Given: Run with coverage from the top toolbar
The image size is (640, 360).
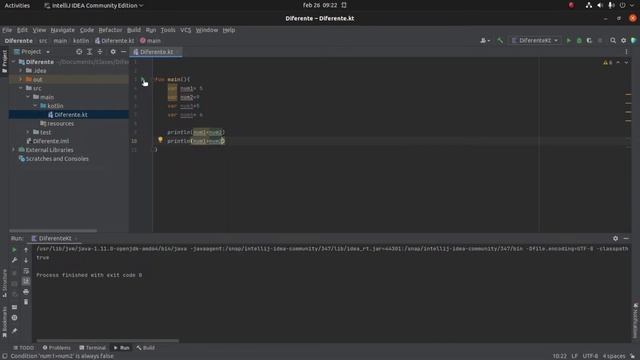Looking at the screenshot, I should click(589, 40).
